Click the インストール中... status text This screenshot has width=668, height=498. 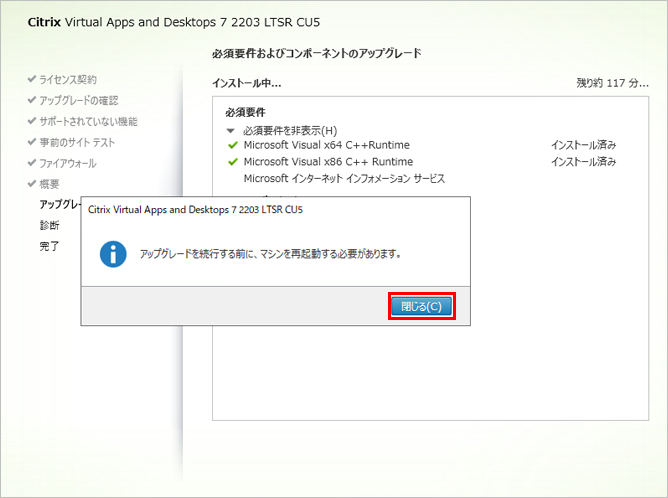pyautogui.click(x=247, y=83)
